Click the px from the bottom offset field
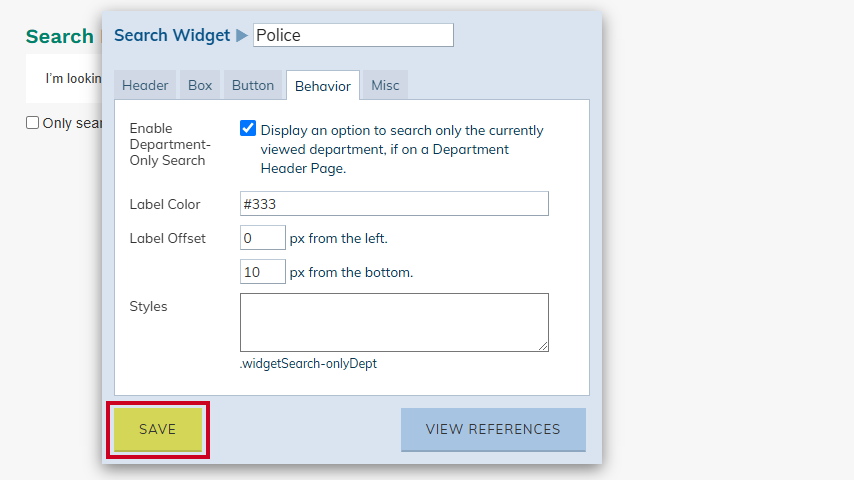 click(x=263, y=271)
